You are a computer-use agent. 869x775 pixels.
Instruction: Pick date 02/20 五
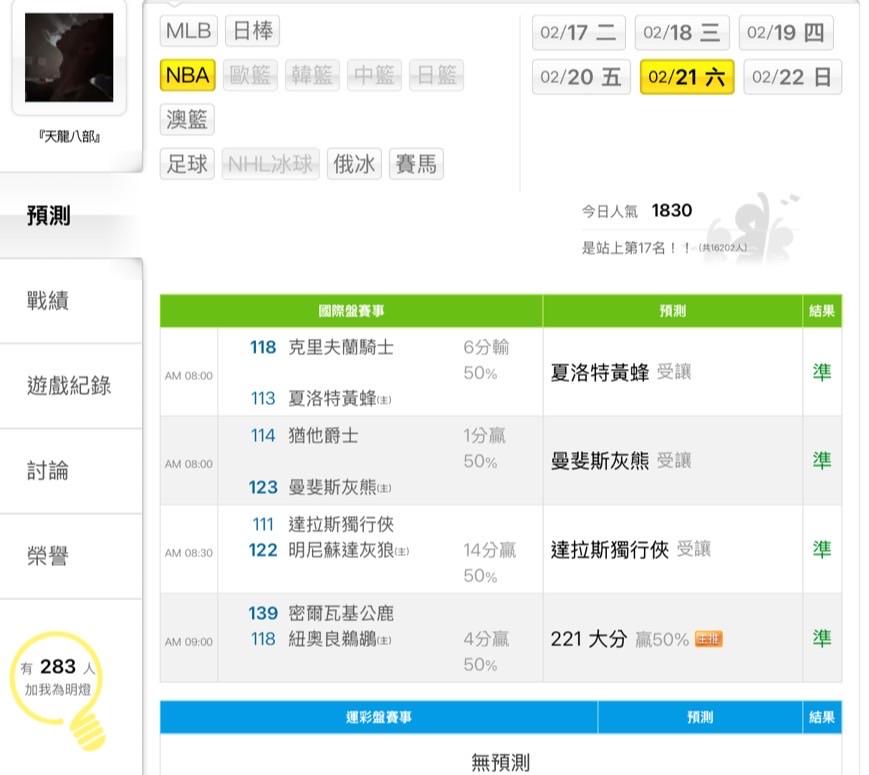coord(581,77)
